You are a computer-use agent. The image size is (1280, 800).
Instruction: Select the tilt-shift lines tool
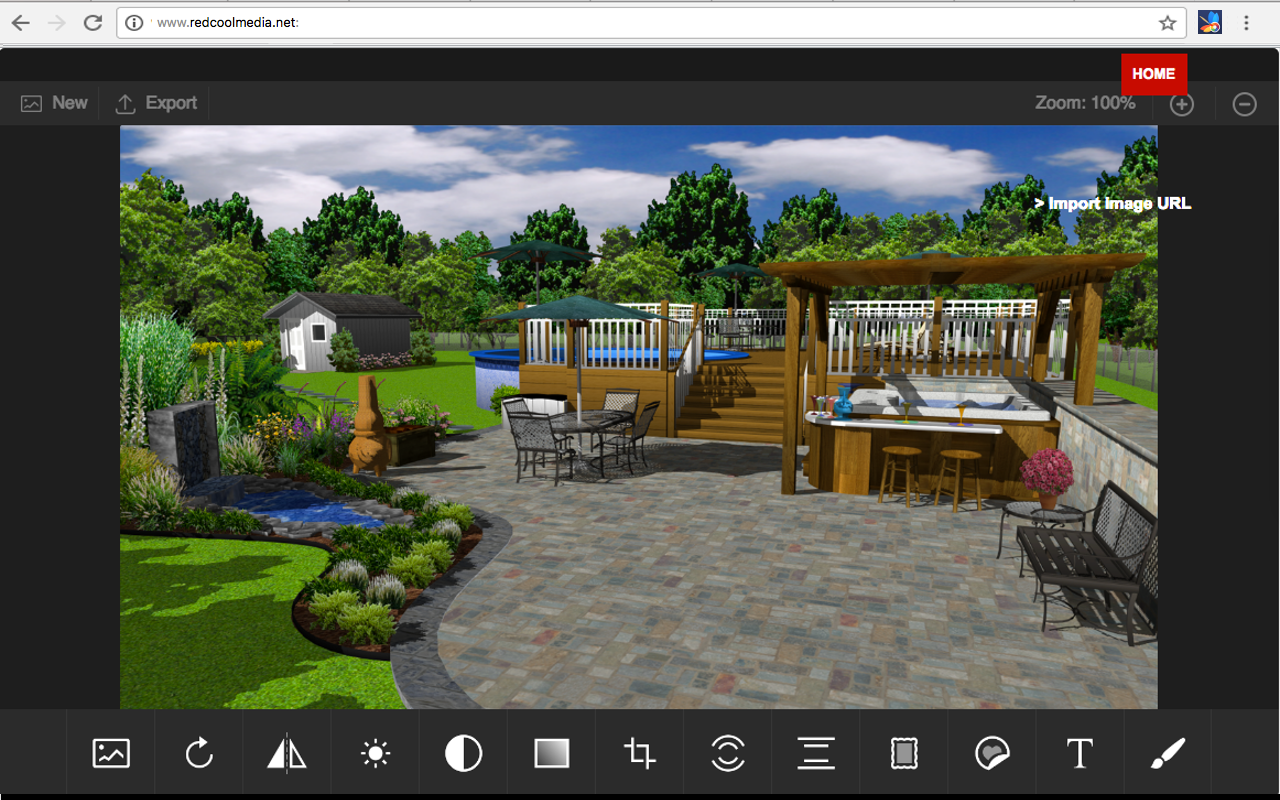tap(816, 753)
